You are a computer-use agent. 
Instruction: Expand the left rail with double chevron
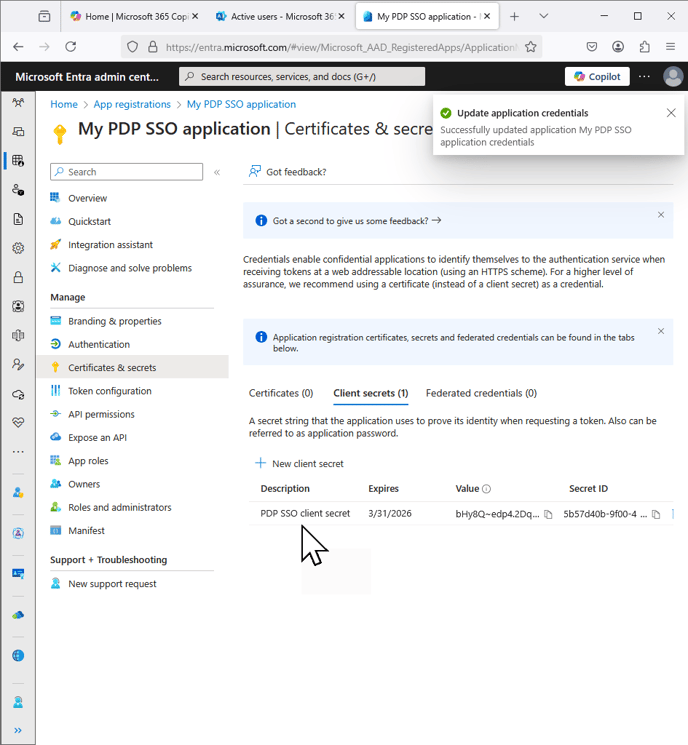click(x=18, y=730)
